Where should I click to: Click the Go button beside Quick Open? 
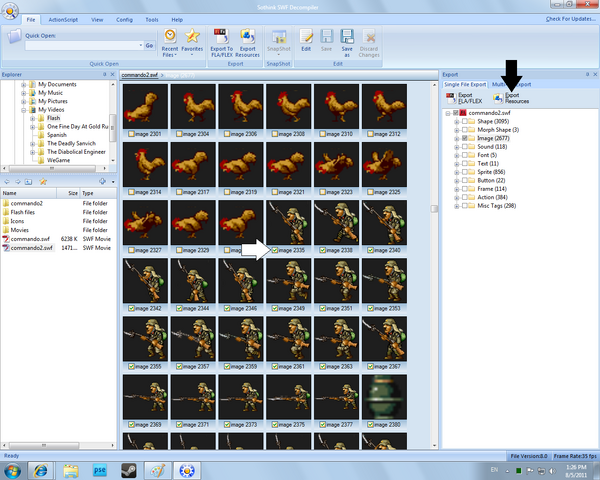(149, 46)
